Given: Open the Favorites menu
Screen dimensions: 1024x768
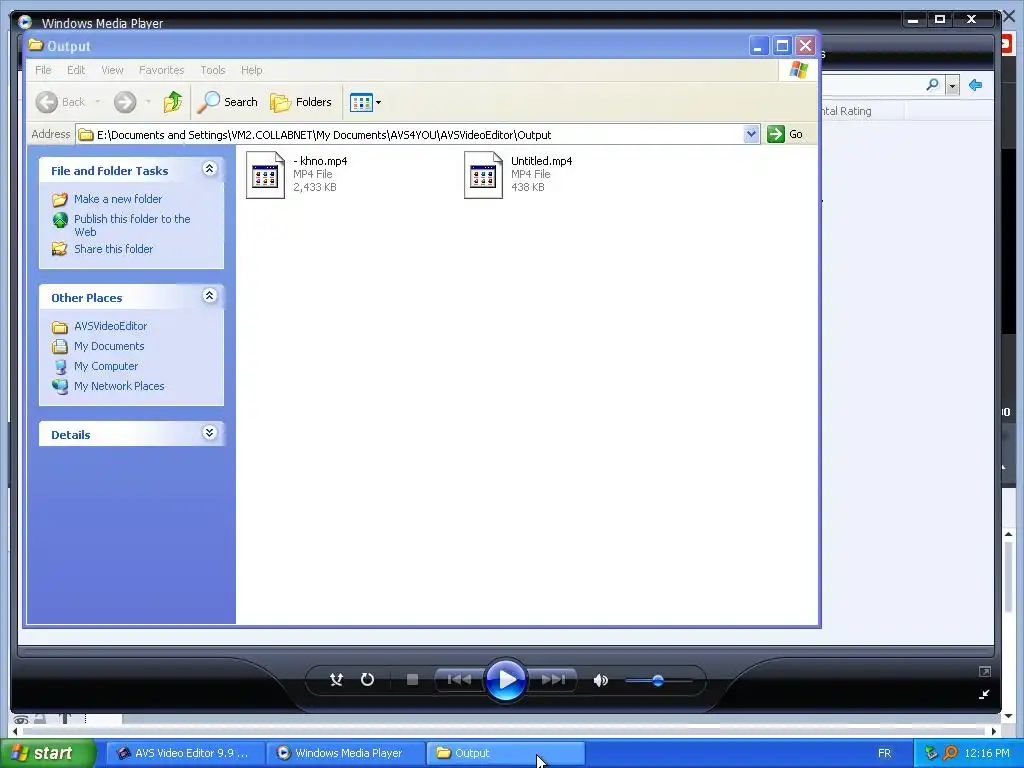Looking at the screenshot, I should point(161,70).
